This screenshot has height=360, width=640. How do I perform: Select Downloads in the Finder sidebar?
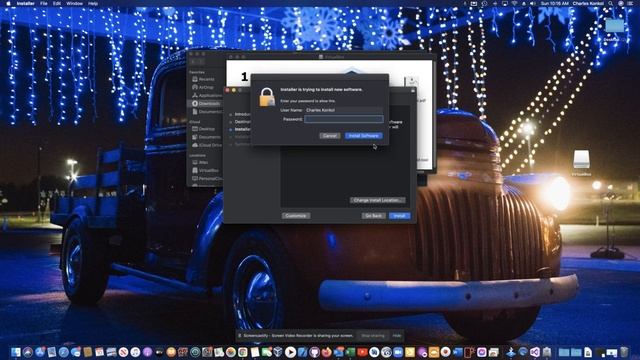click(206, 104)
